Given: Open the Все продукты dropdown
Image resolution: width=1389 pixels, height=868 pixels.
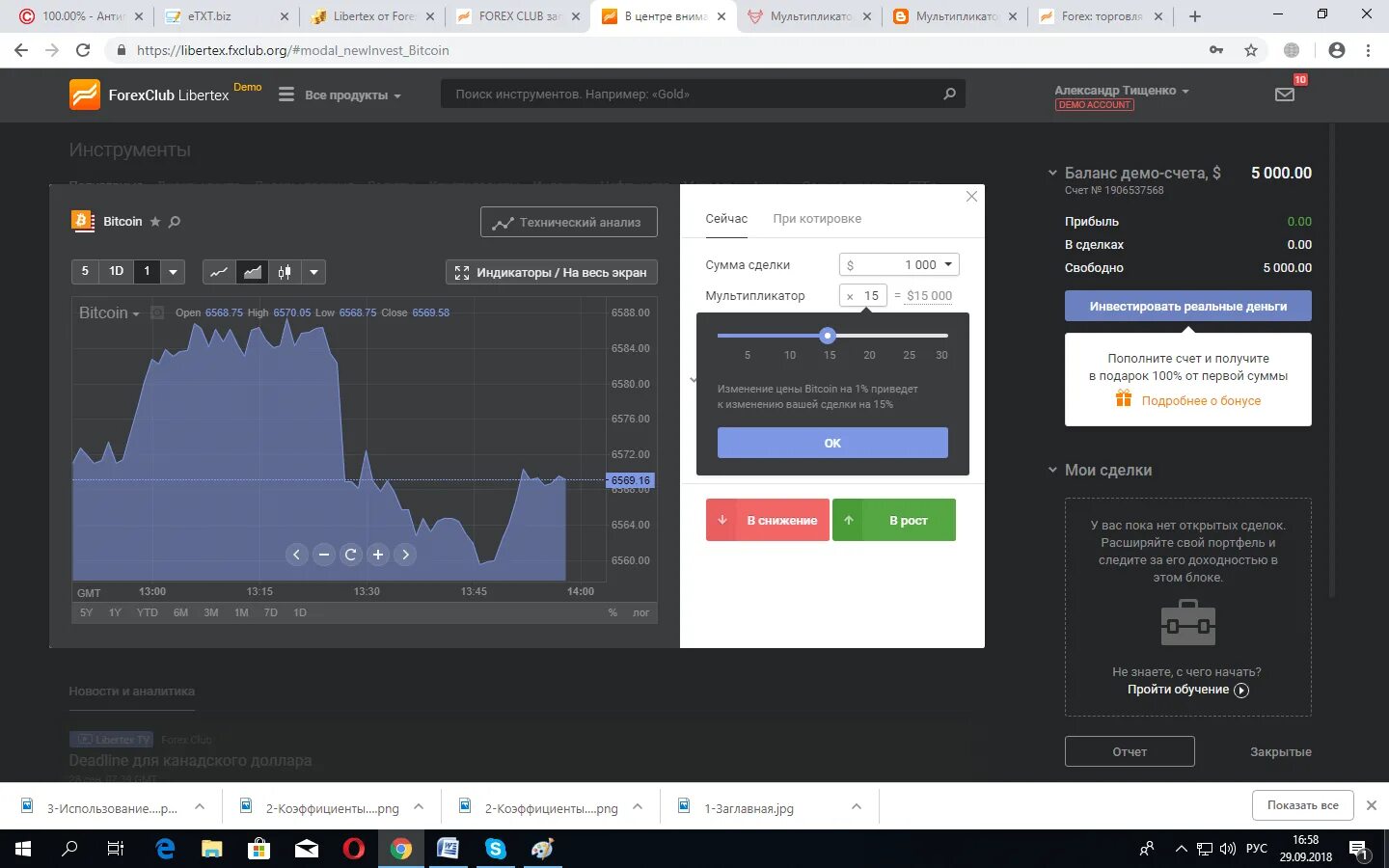Looking at the screenshot, I should coord(352,95).
